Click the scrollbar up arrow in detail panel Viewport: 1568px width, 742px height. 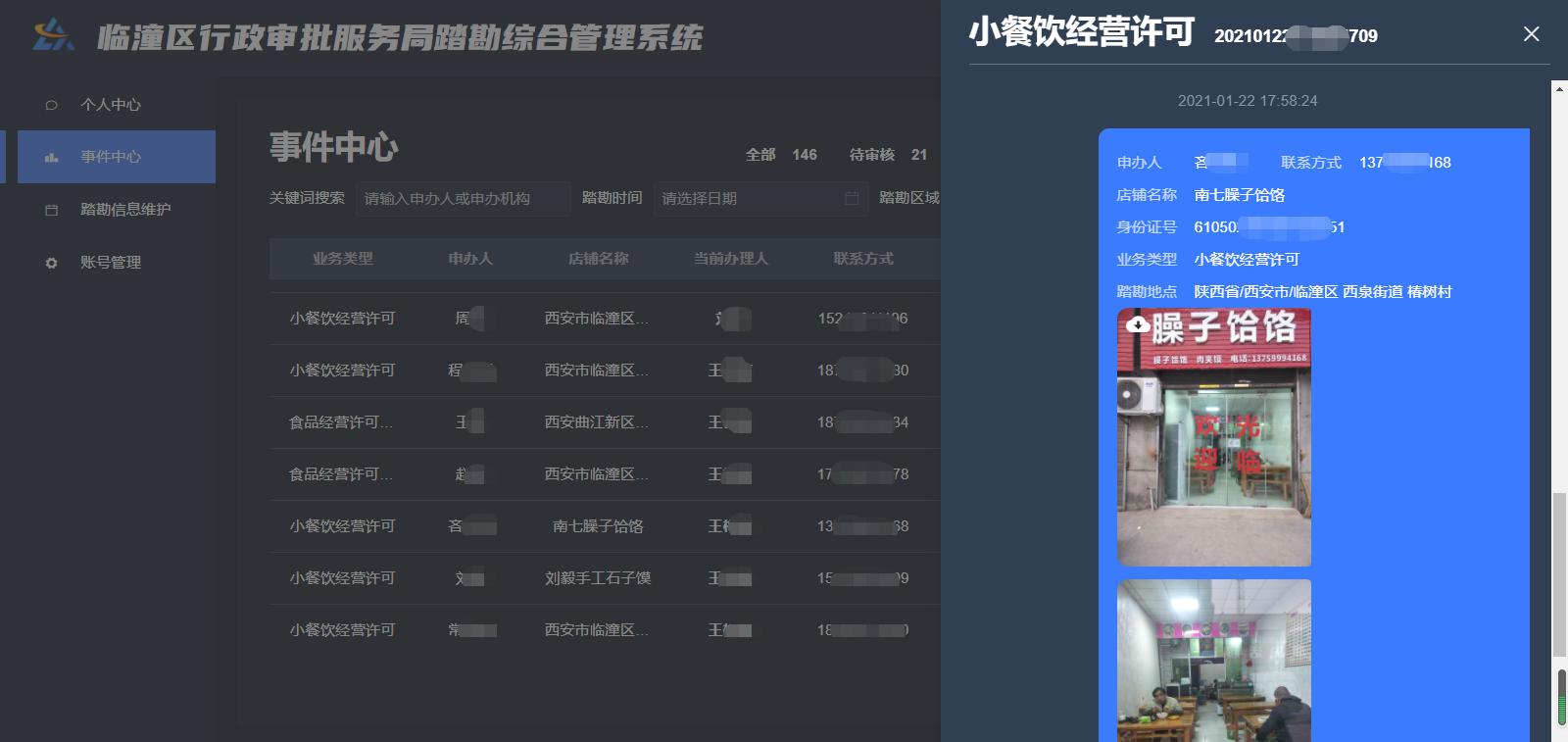[x=1559, y=88]
